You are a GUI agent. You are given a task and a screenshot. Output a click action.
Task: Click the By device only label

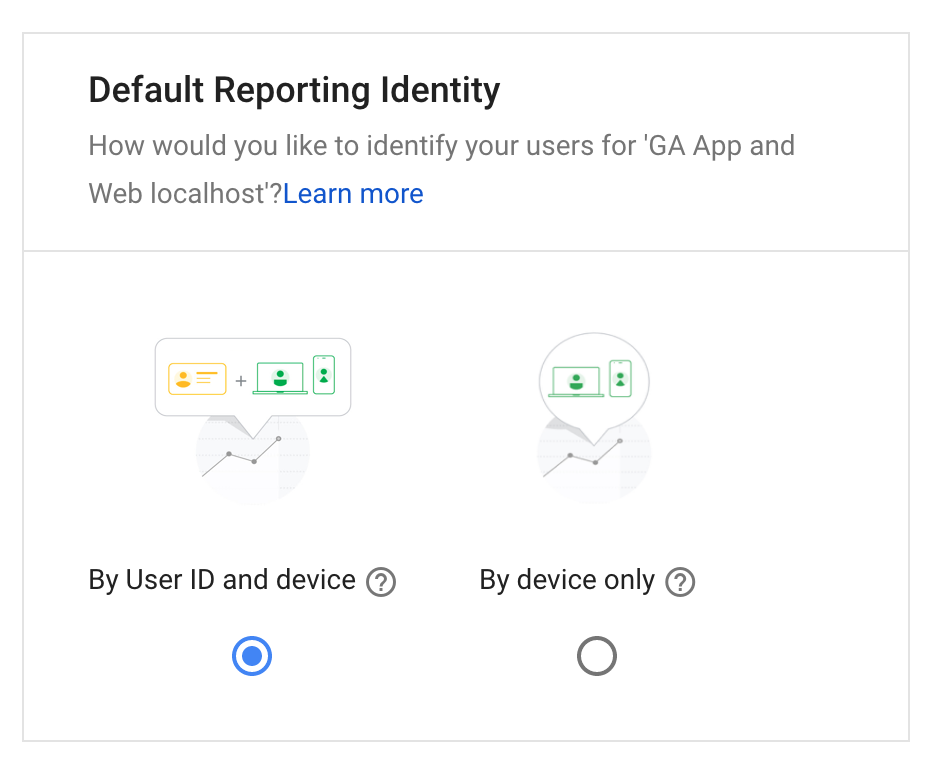[x=567, y=580]
